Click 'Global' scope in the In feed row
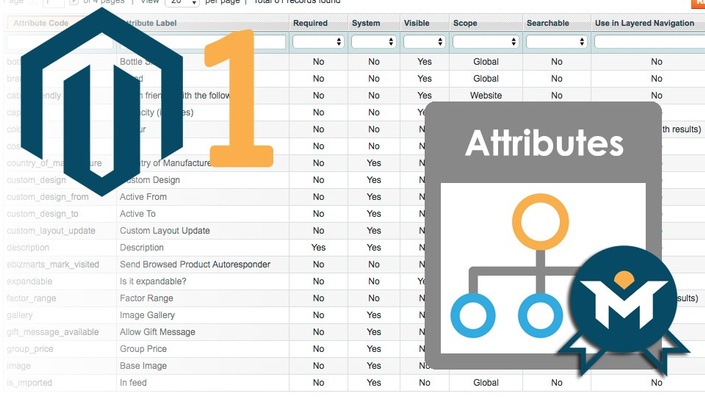Screen dimensions: 705x397 point(486,383)
